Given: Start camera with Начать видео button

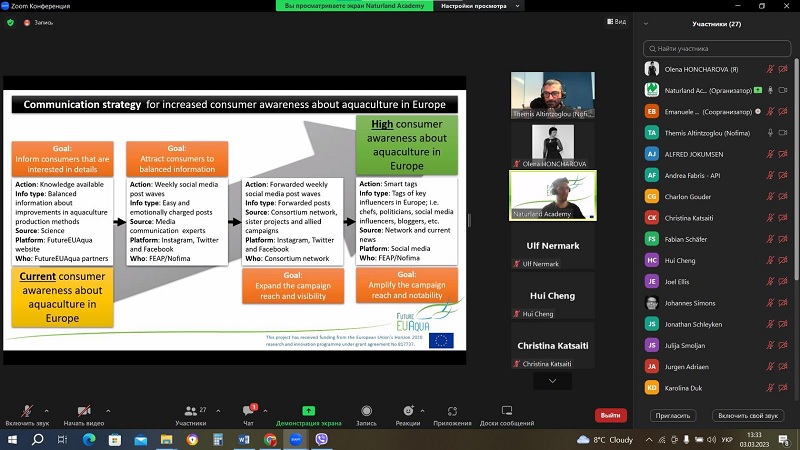Looking at the screenshot, I should click(x=84, y=415).
